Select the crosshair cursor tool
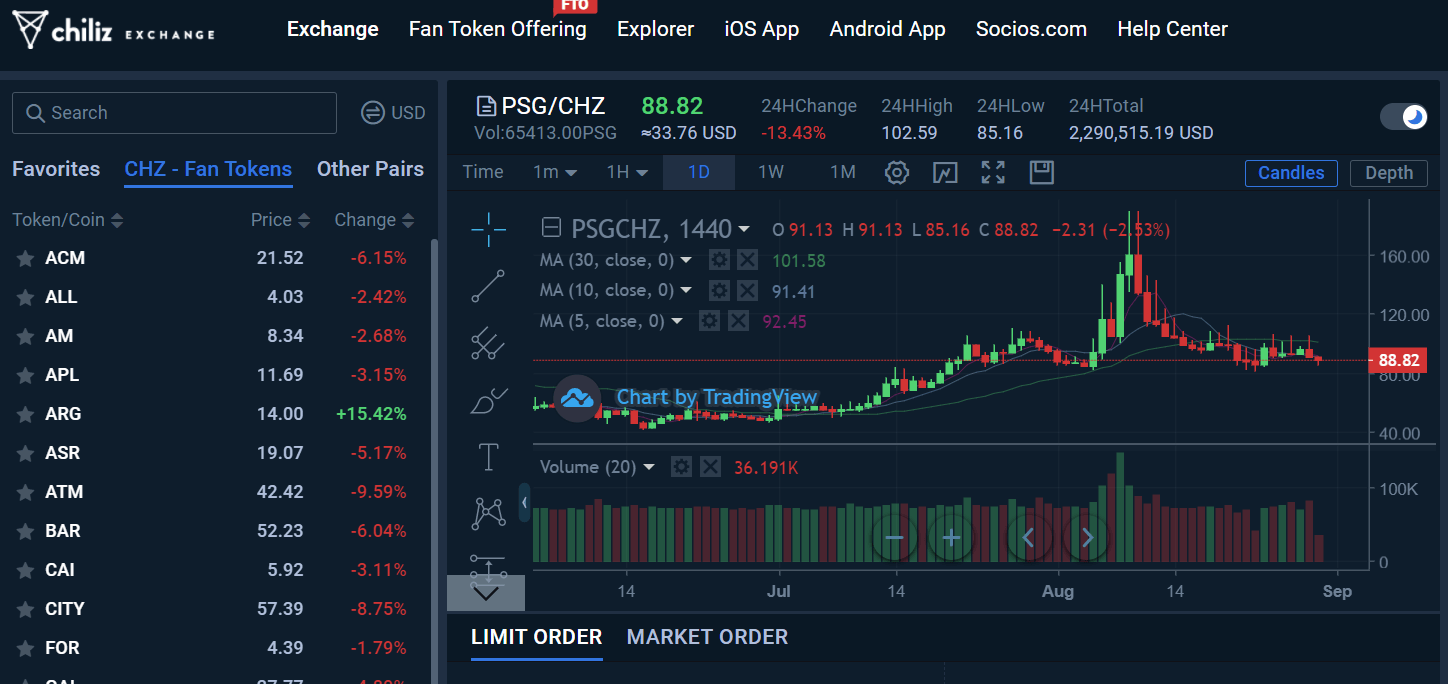 (488, 228)
